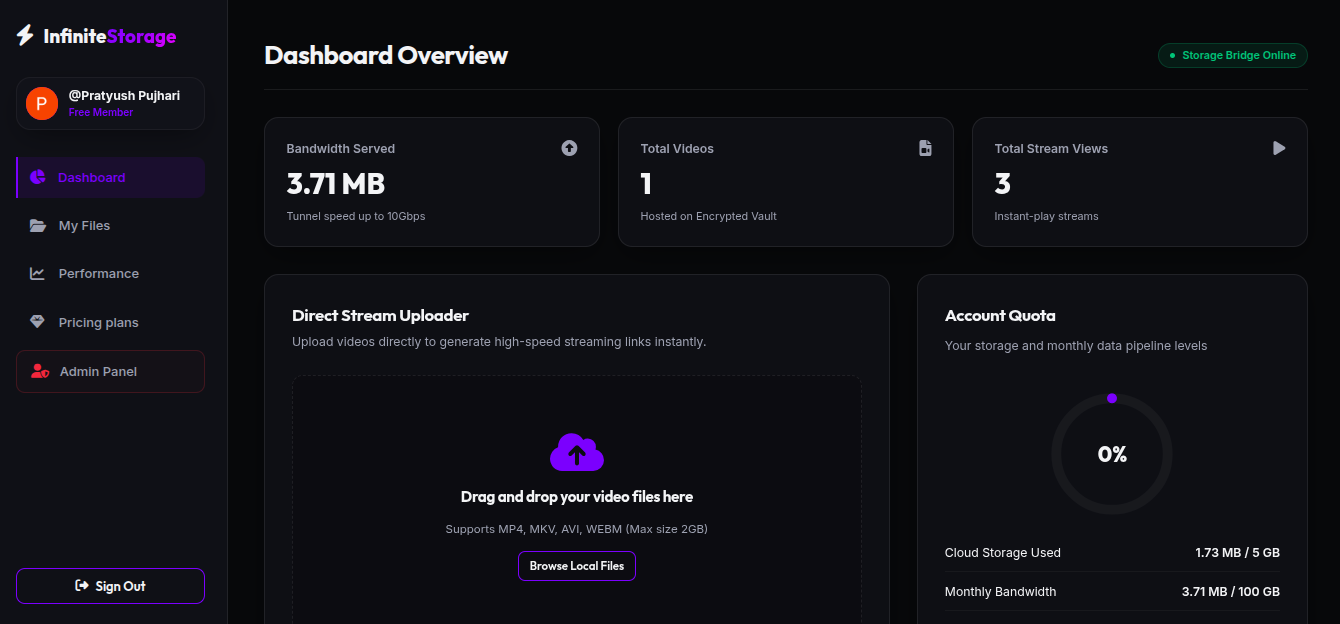Screen dimensions: 1340x624
Task: Click the Pricing plans diamond icon
Action: (38, 322)
